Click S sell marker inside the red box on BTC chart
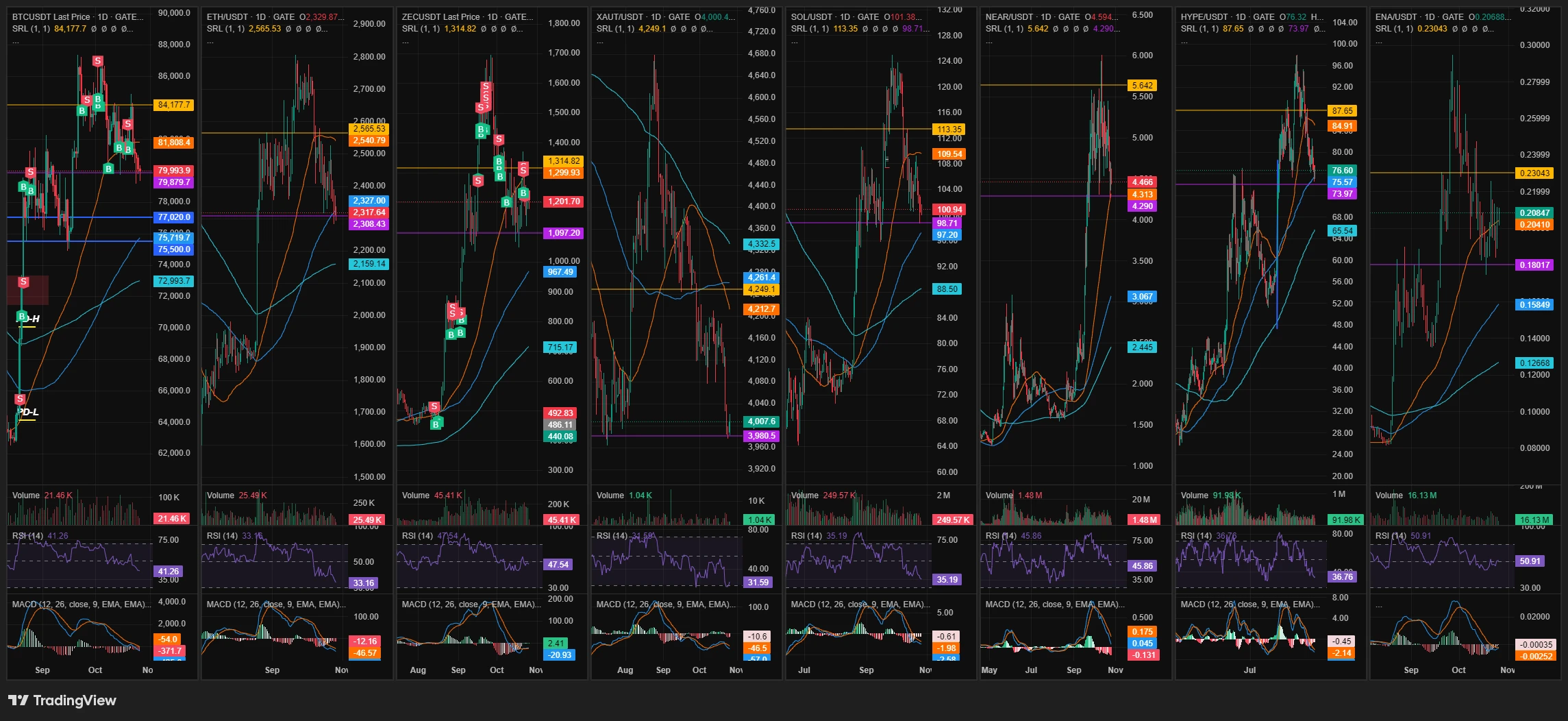This screenshot has width=1568, height=721. [23, 282]
